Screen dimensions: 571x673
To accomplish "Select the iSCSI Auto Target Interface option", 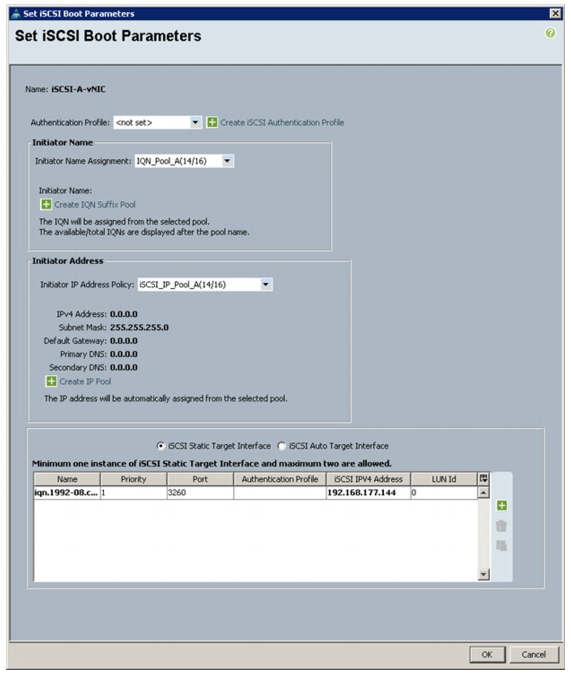I will point(281,446).
